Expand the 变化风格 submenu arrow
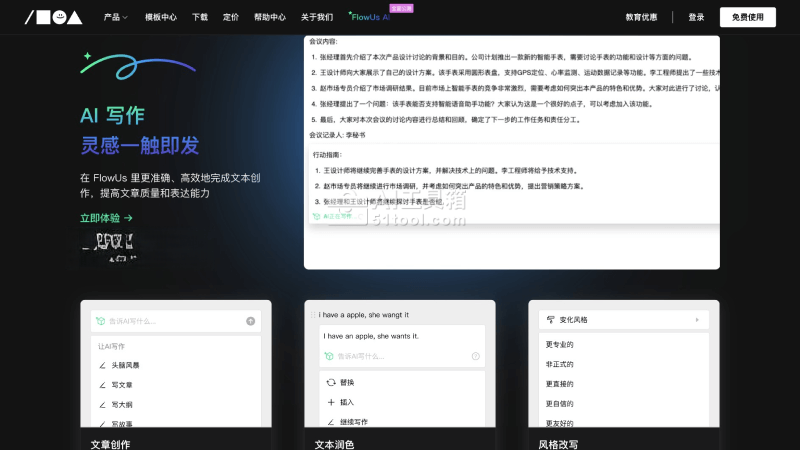The width and height of the screenshot is (800, 450). click(696, 320)
